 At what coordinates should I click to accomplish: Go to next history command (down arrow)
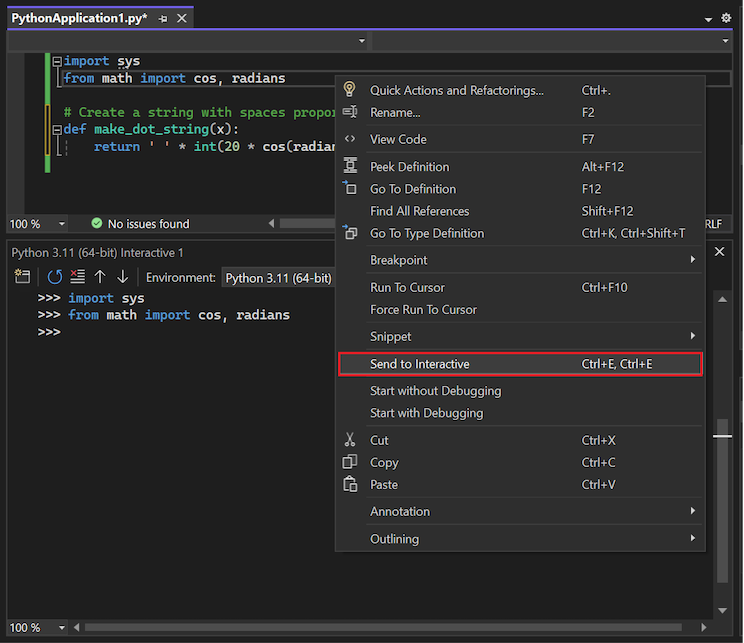(x=122, y=277)
